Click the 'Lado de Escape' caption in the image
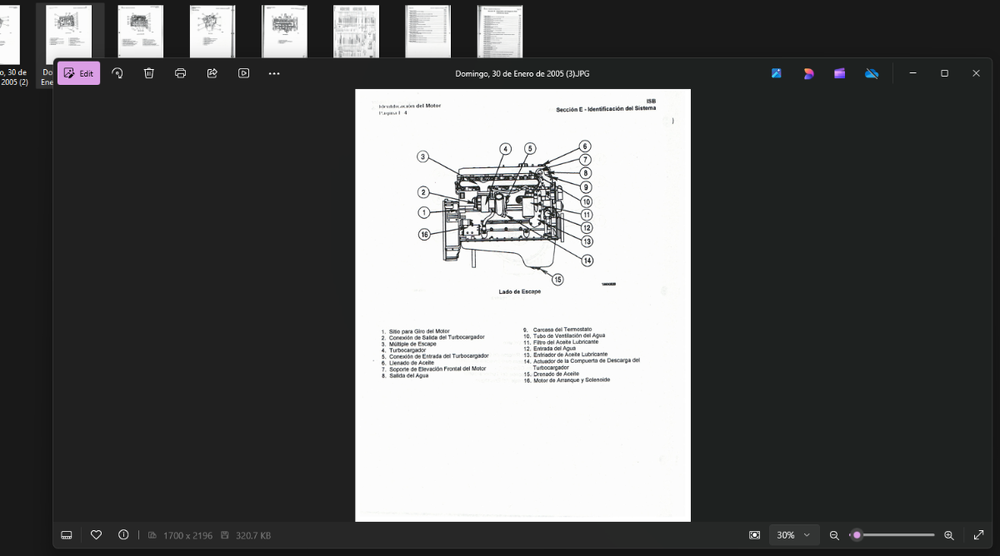1000x556 pixels. [520, 291]
